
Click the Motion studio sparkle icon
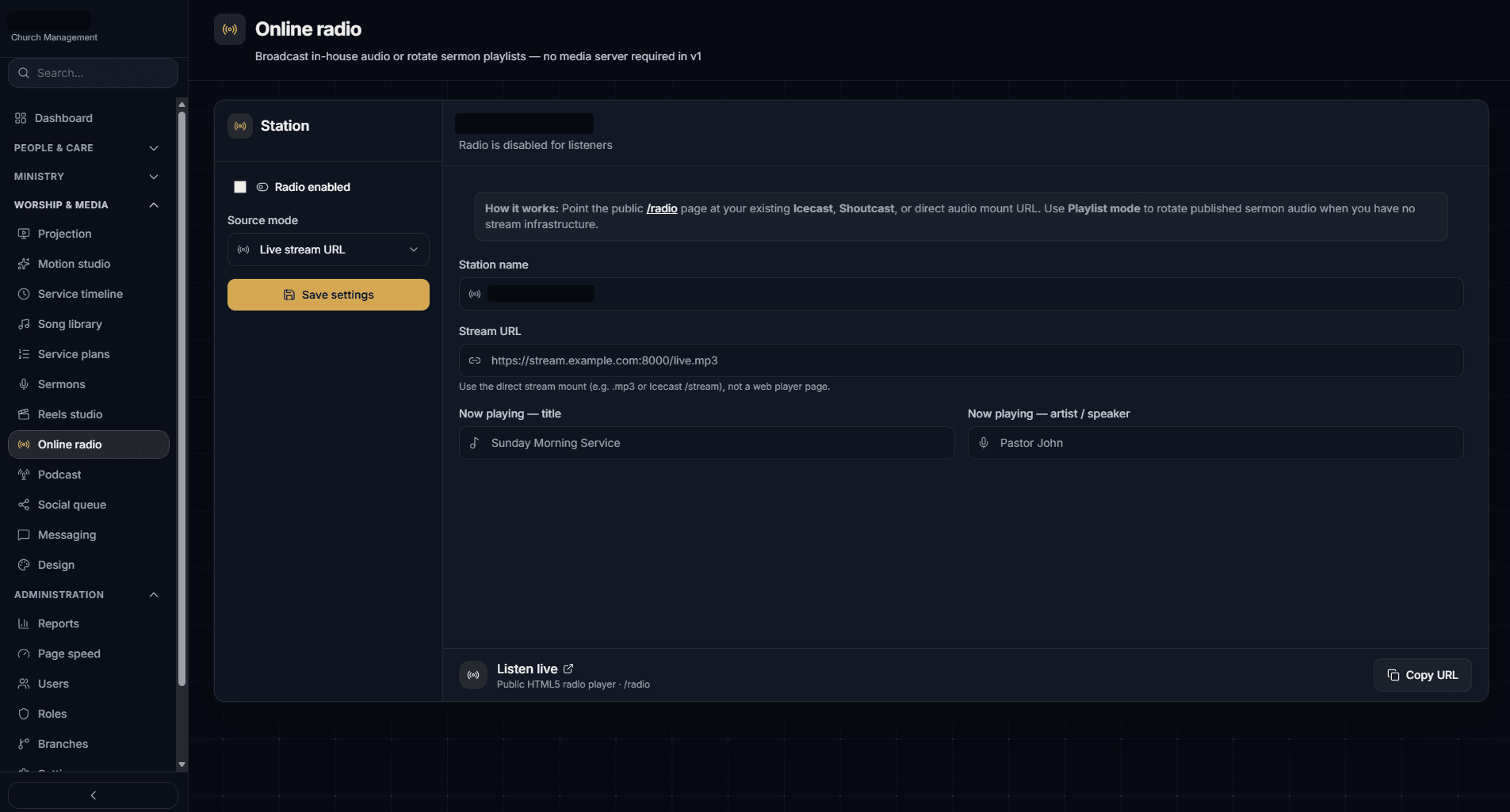(24, 264)
